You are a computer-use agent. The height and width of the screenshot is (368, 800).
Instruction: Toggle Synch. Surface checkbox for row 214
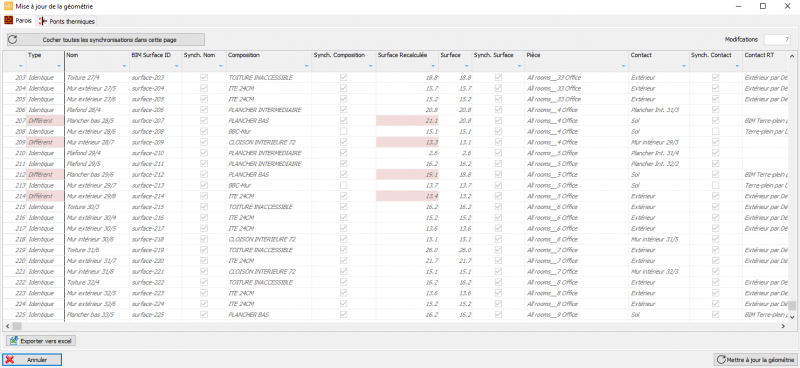(498, 195)
